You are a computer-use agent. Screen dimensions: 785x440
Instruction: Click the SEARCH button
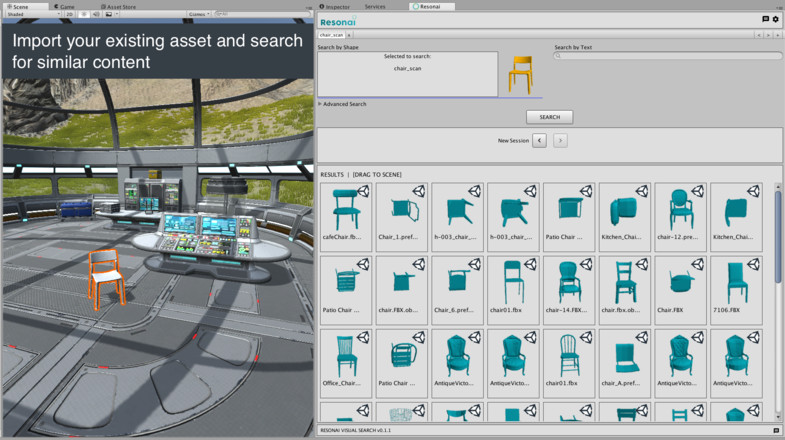click(x=549, y=117)
